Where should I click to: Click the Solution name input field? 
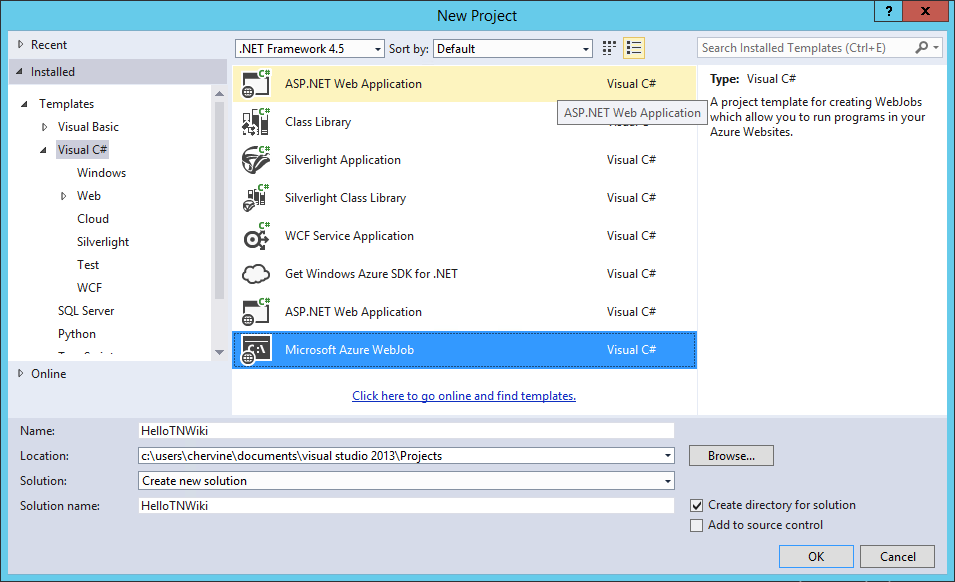[406, 505]
